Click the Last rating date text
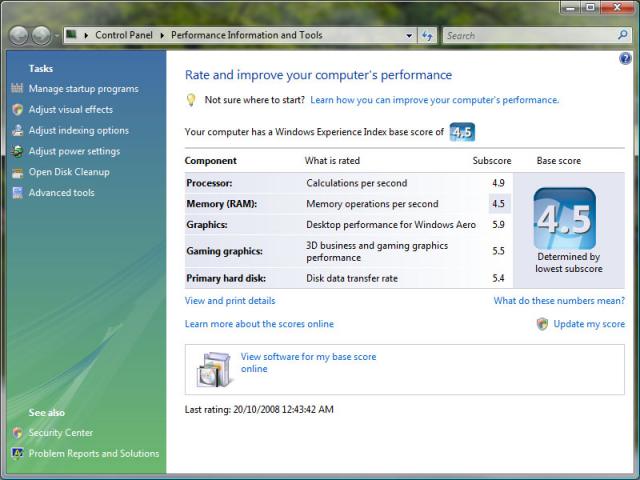 pyautogui.click(x=259, y=409)
